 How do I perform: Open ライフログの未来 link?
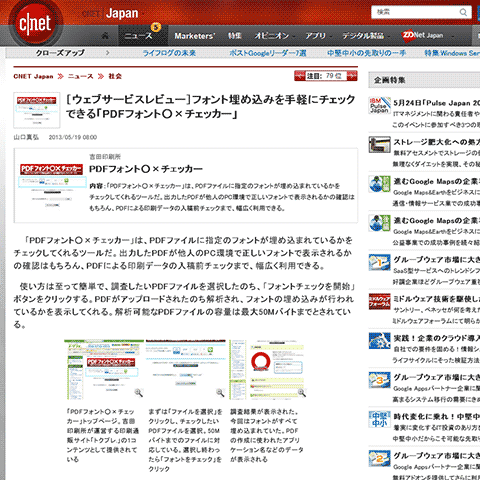[169, 53]
